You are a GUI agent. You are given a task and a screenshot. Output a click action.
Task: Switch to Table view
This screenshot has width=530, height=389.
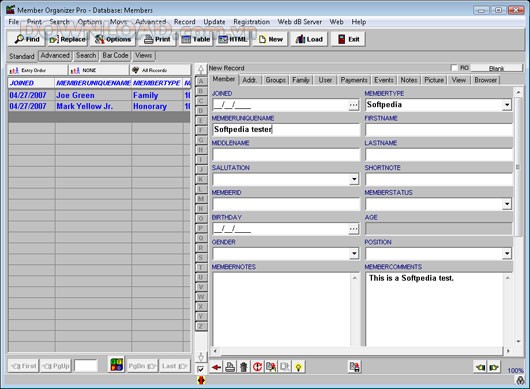[196, 39]
